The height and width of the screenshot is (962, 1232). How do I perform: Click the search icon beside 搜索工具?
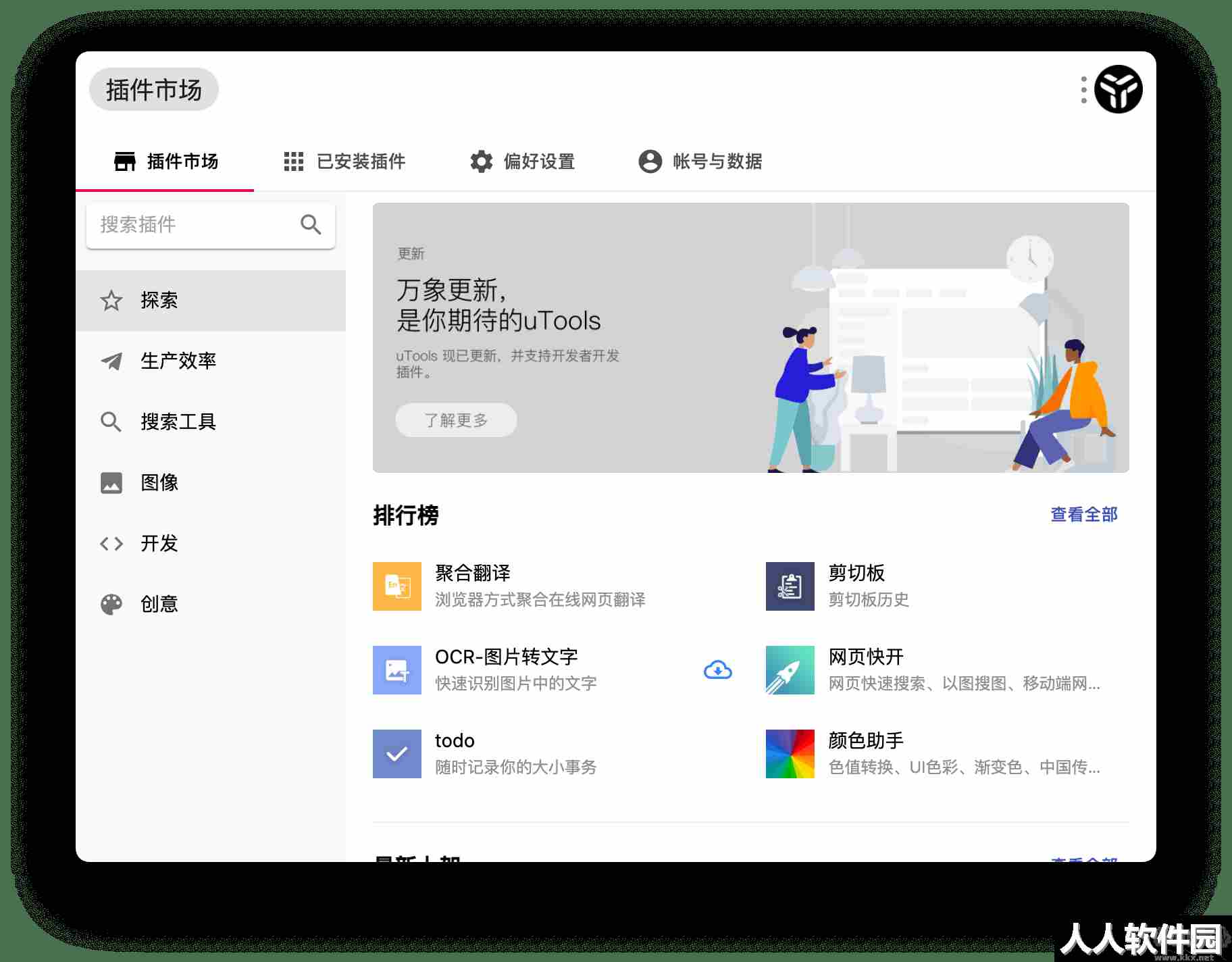tap(111, 422)
